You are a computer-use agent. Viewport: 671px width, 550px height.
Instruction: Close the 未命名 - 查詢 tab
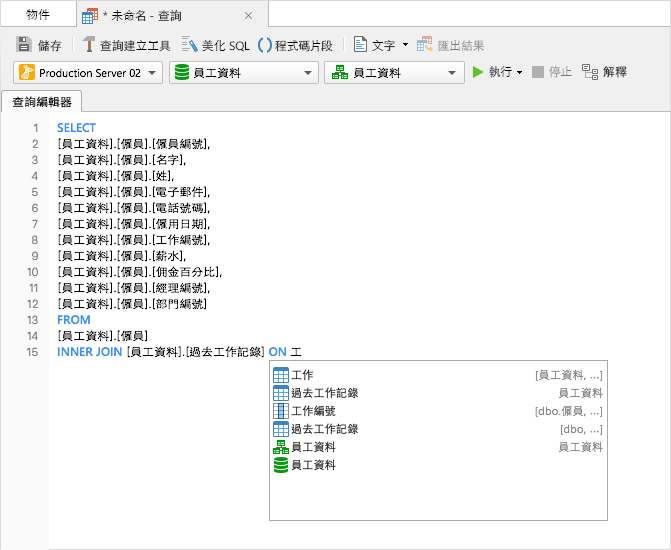pos(249,15)
